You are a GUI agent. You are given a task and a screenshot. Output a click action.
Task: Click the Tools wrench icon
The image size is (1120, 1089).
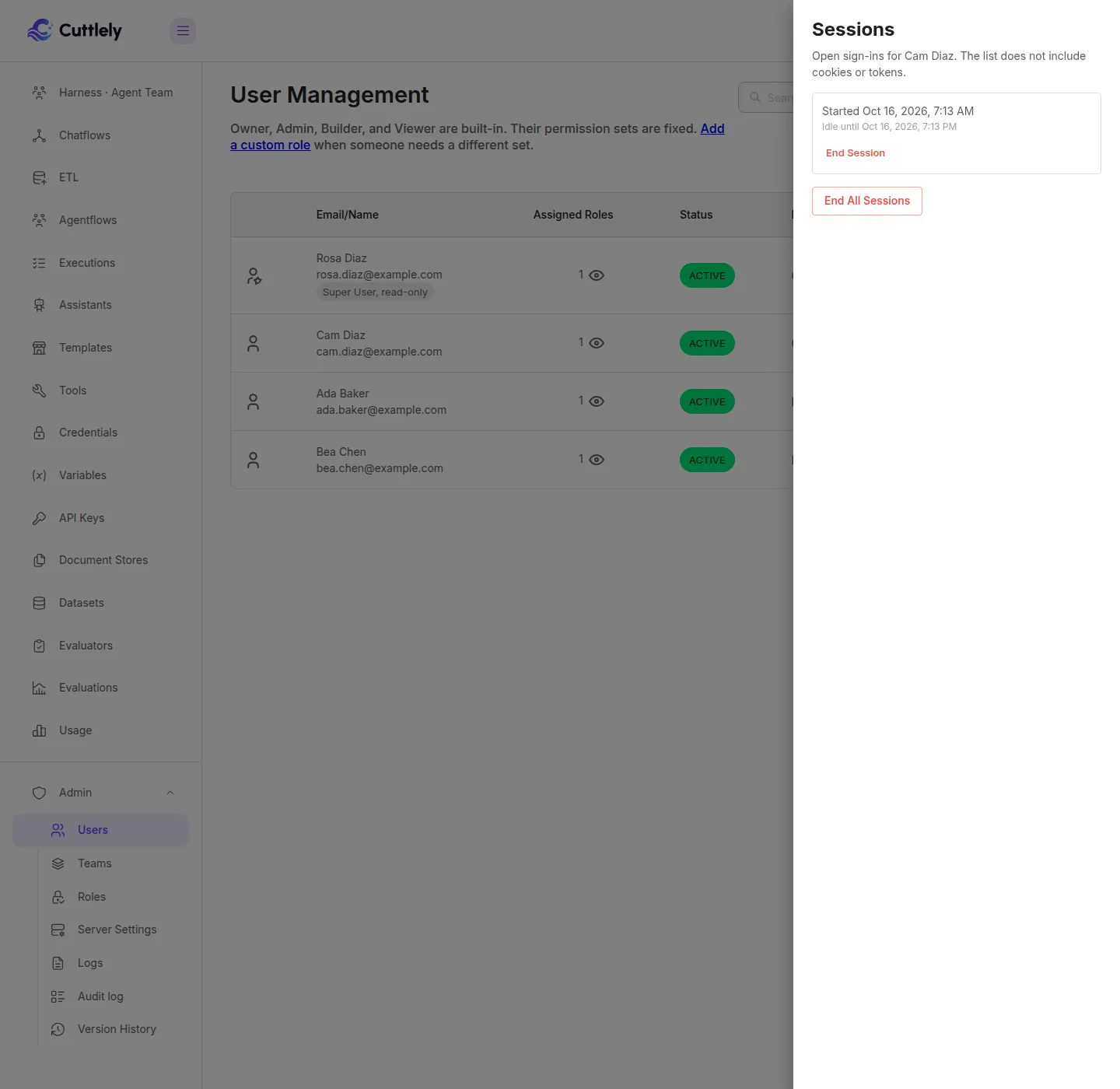(x=39, y=390)
